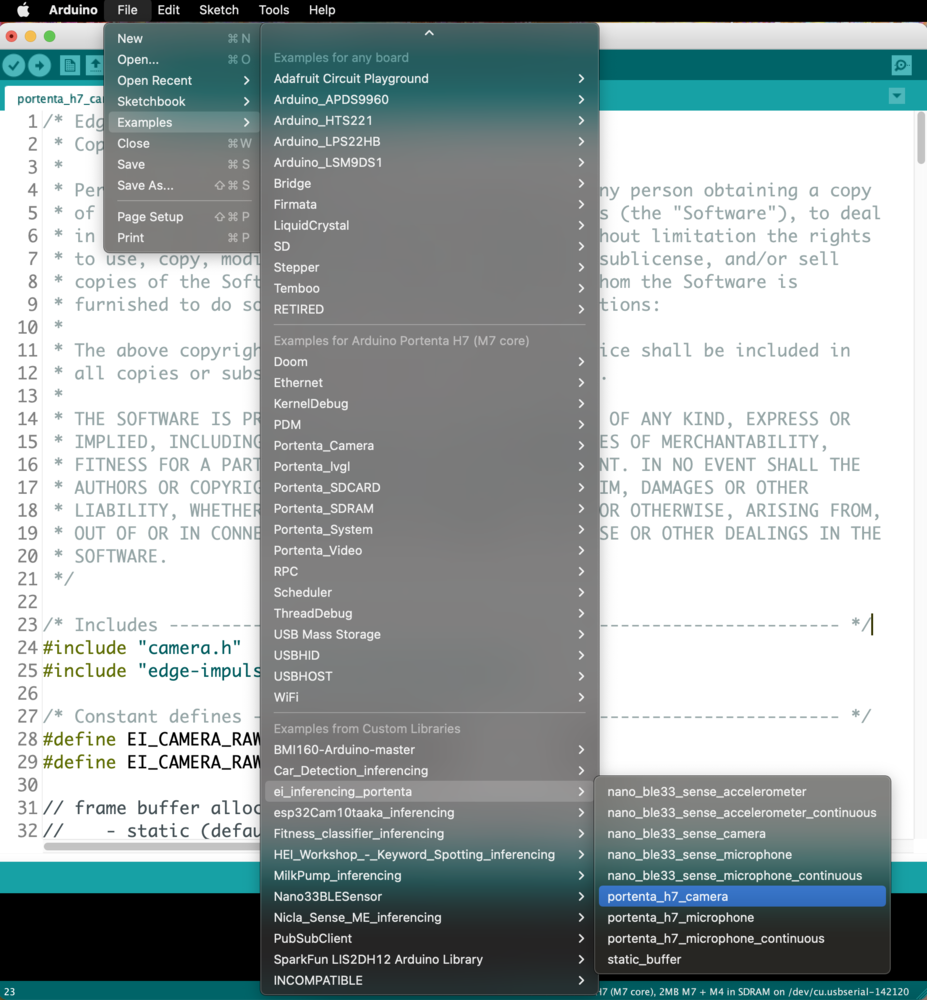Expand Adafruit Circuit Playground examples
927x1000 pixels.
pos(429,78)
